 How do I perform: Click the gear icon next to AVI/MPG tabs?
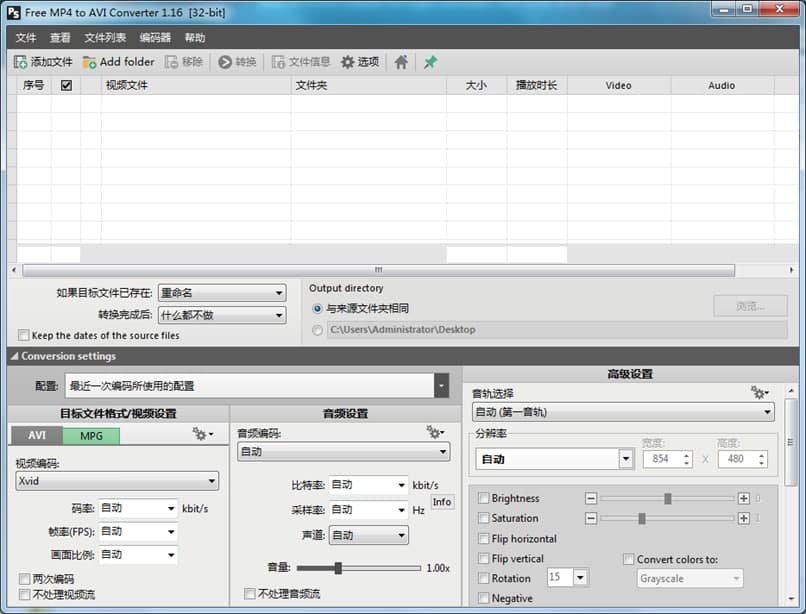pyautogui.click(x=200, y=434)
